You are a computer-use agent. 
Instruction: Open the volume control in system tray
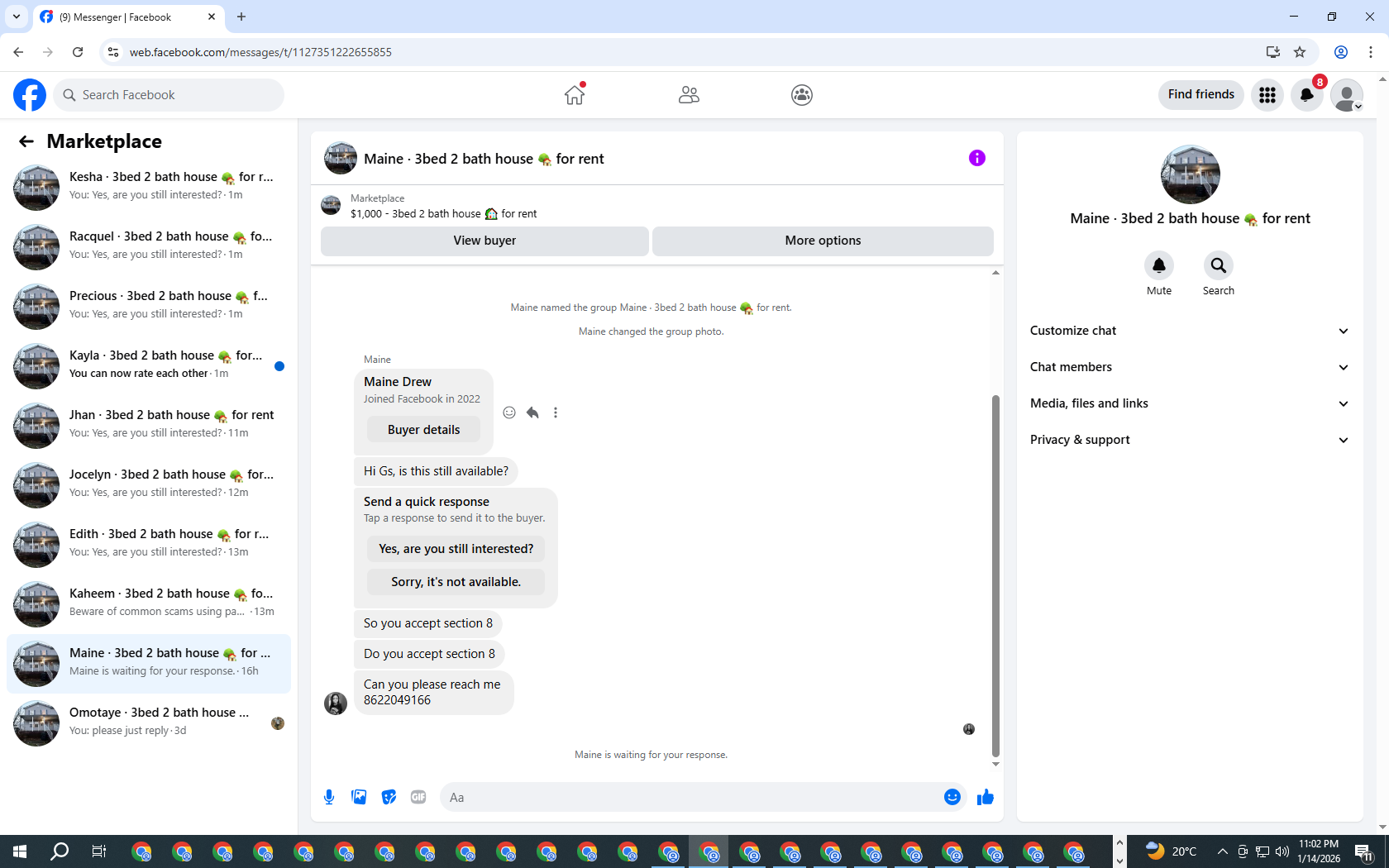click(1282, 851)
